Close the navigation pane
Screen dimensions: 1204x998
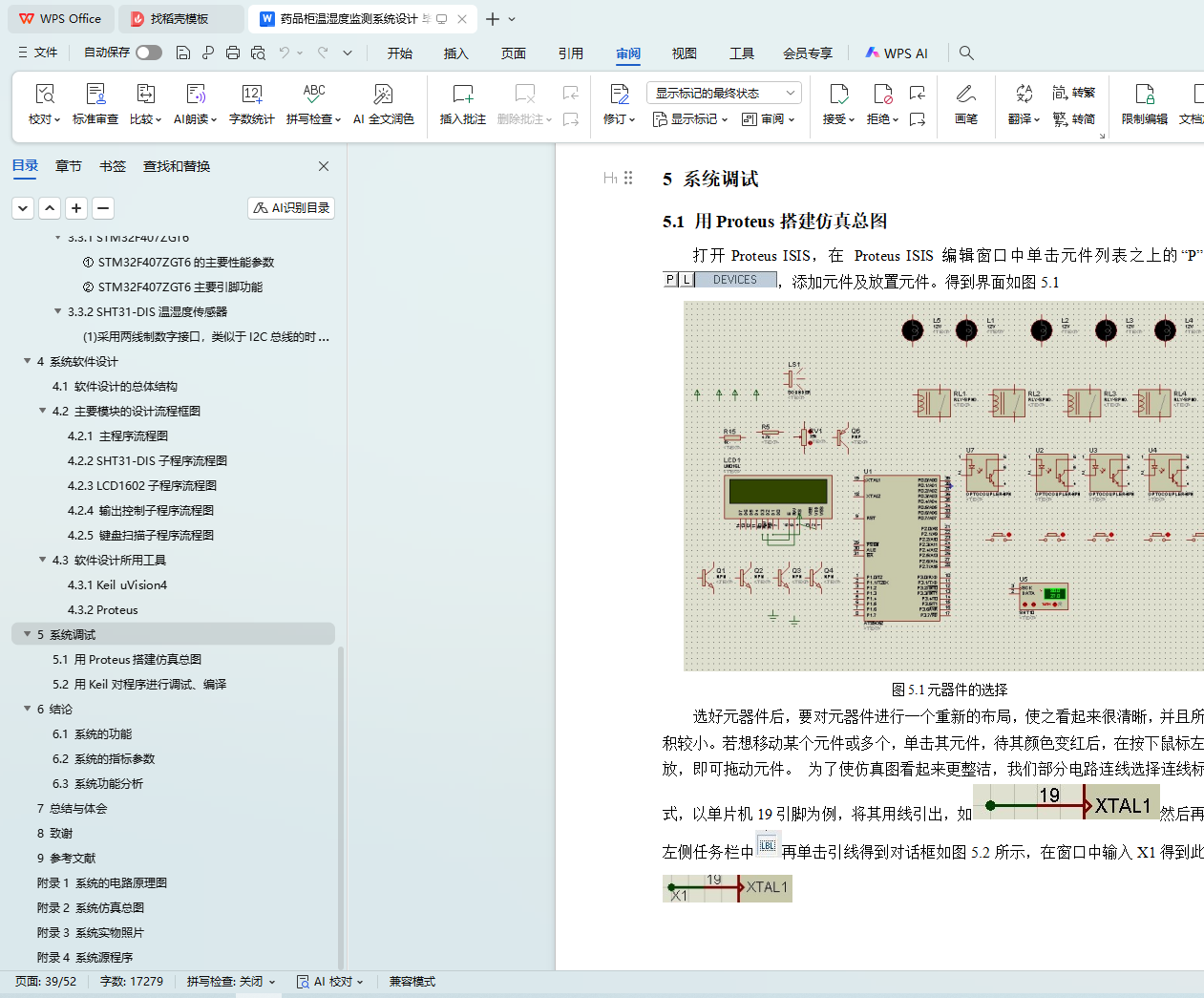[x=324, y=166]
